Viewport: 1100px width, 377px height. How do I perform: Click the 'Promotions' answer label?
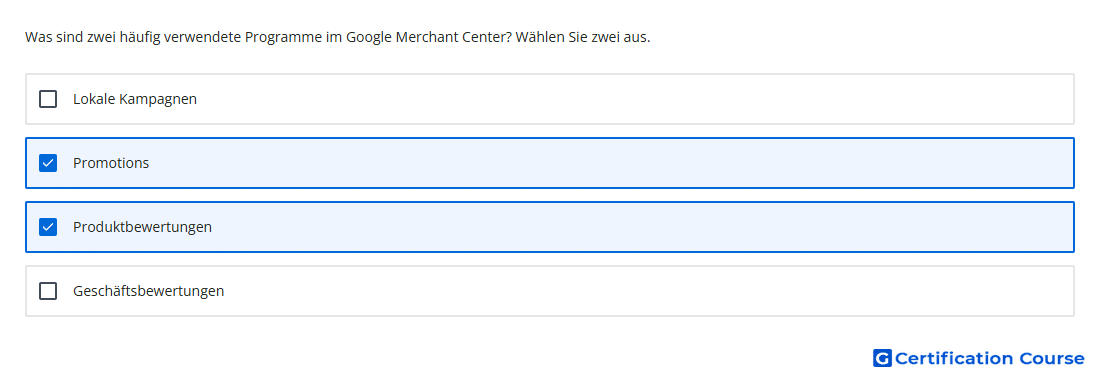coord(111,163)
